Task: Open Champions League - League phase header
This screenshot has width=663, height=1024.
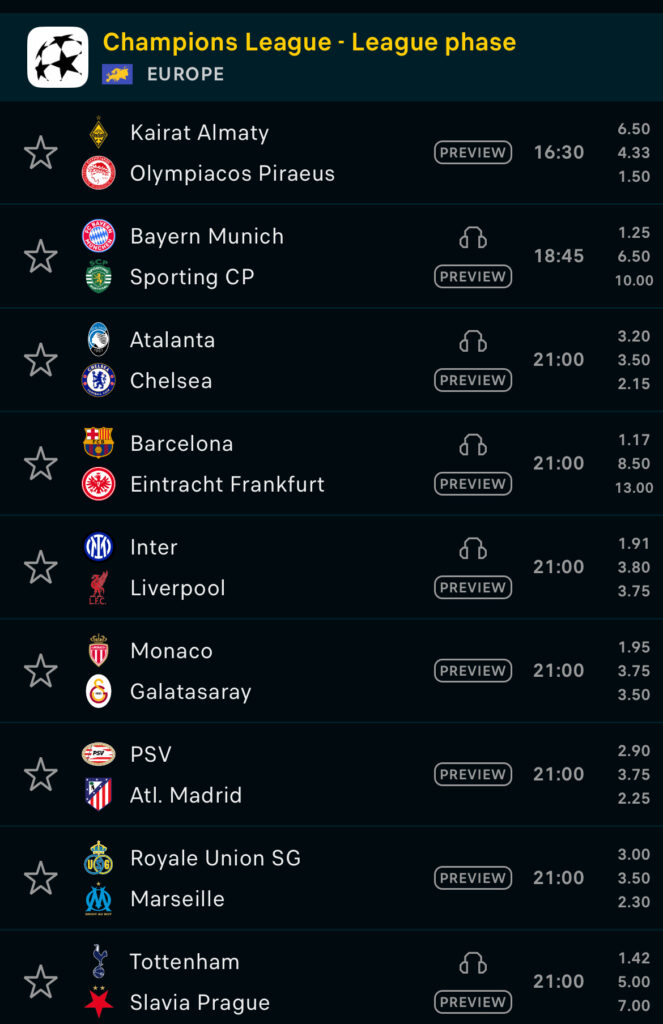Action: (309, 42)
